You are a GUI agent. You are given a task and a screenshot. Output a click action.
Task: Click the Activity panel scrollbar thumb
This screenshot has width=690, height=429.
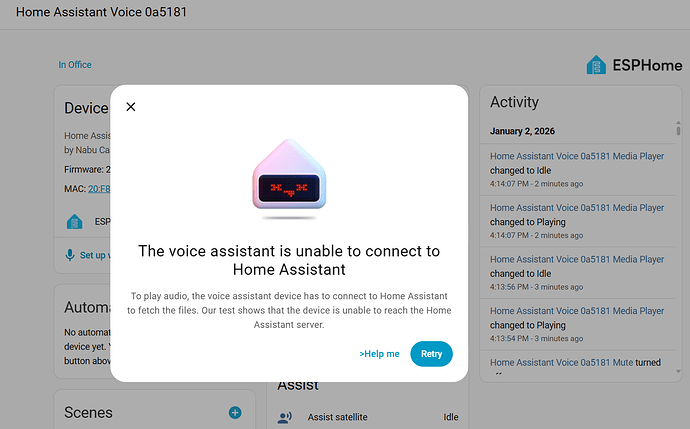(678, 131)
